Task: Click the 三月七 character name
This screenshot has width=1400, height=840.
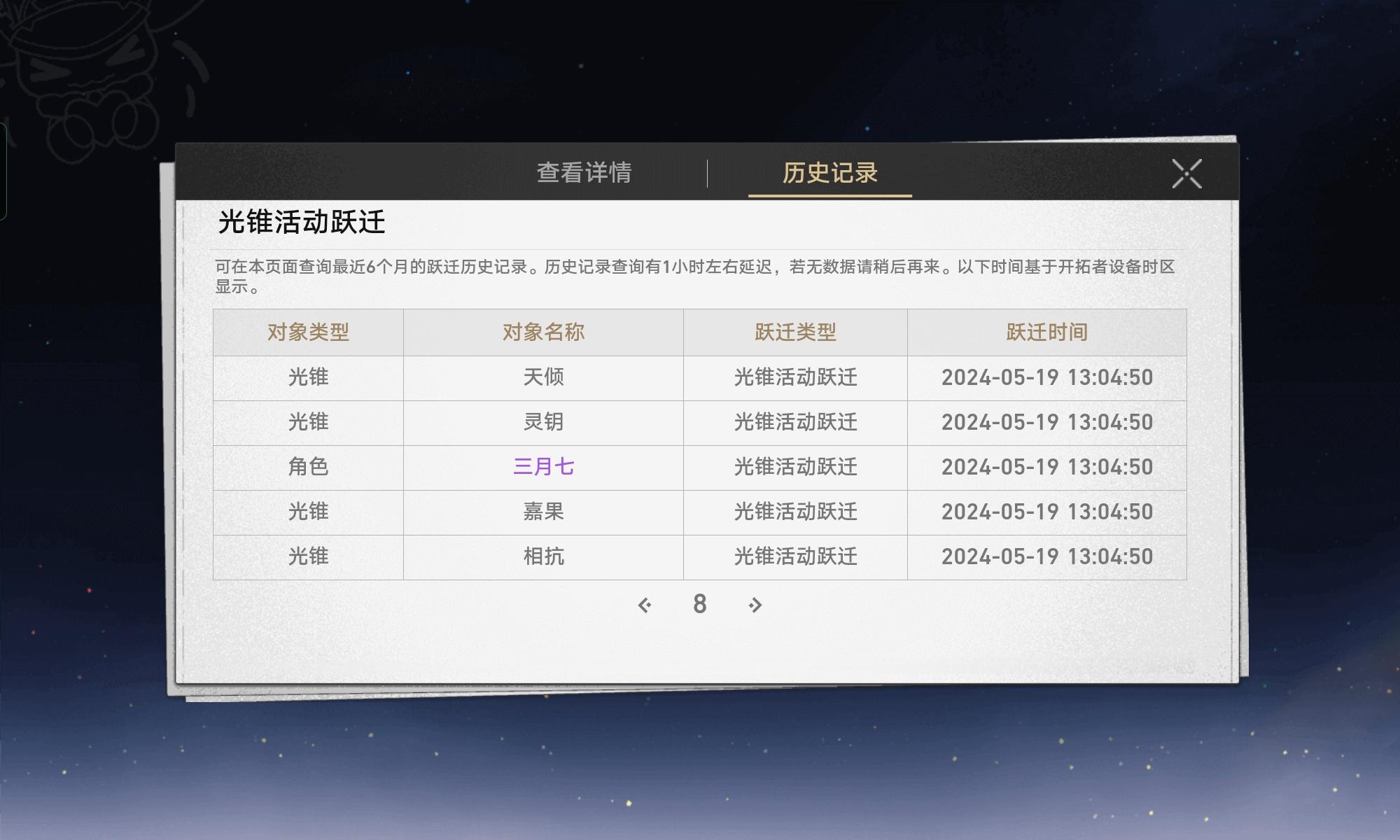Action: 543,467
